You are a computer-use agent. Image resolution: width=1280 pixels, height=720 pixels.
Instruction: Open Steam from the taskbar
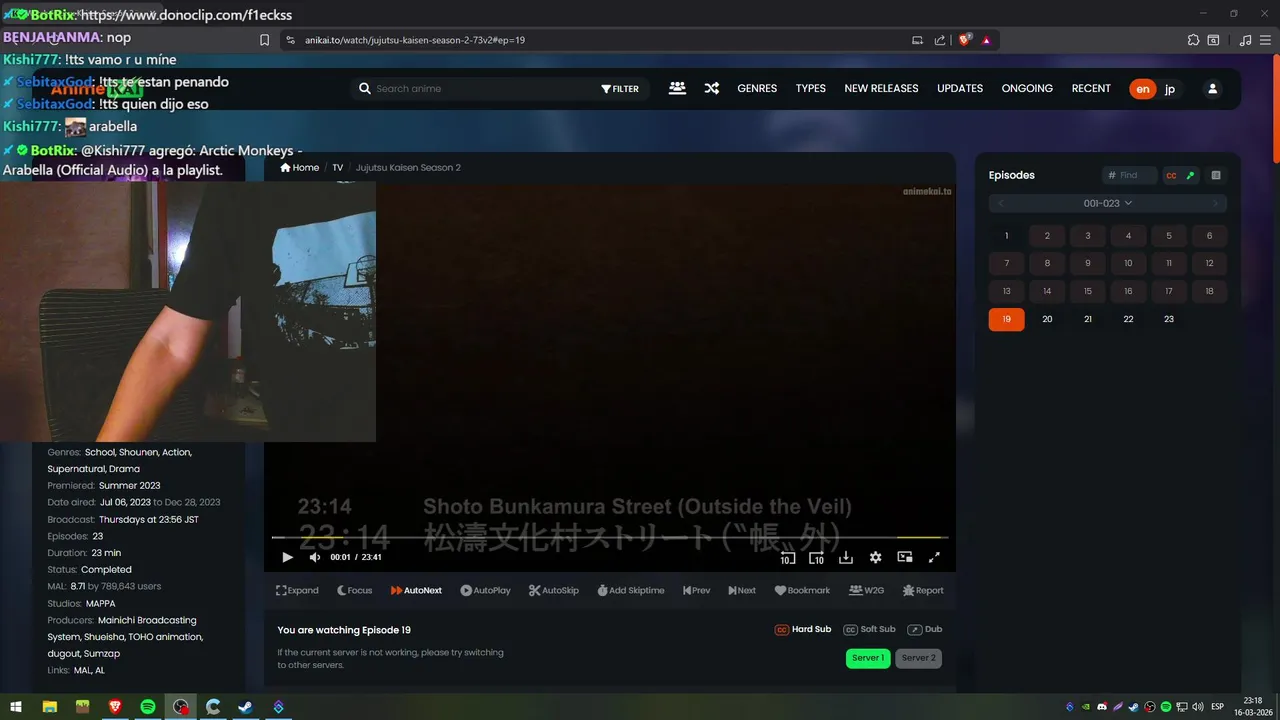coord(245,707)
